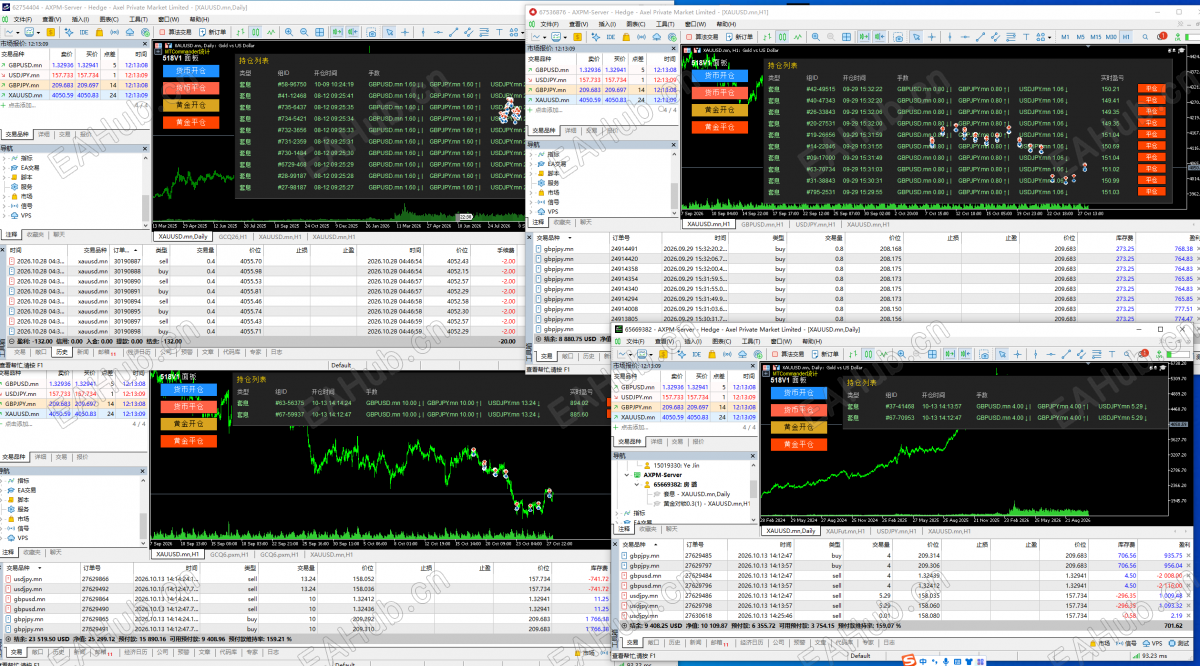Select order 27629485 in the 65669382 trade table
Viewport: 1200px width, 666px height.
(x=905, y=555)
